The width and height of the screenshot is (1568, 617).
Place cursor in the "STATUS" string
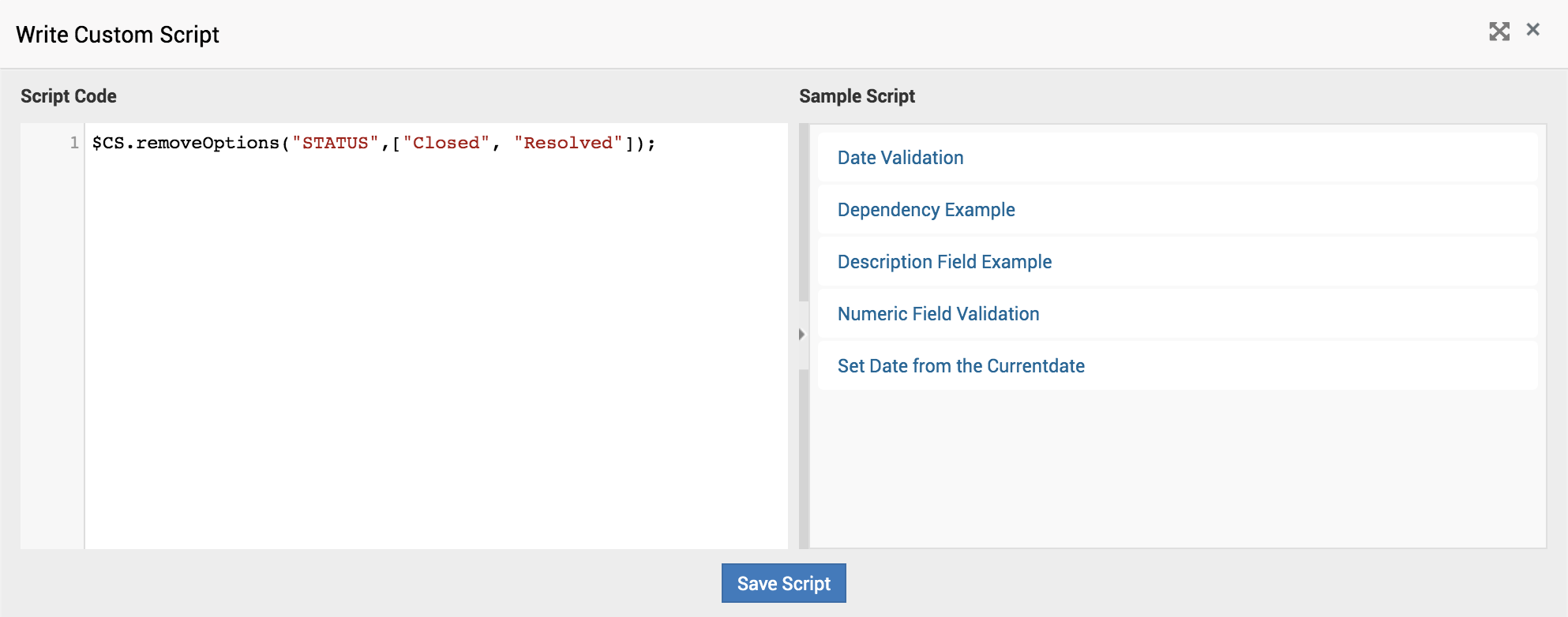[x=336, y=144]
